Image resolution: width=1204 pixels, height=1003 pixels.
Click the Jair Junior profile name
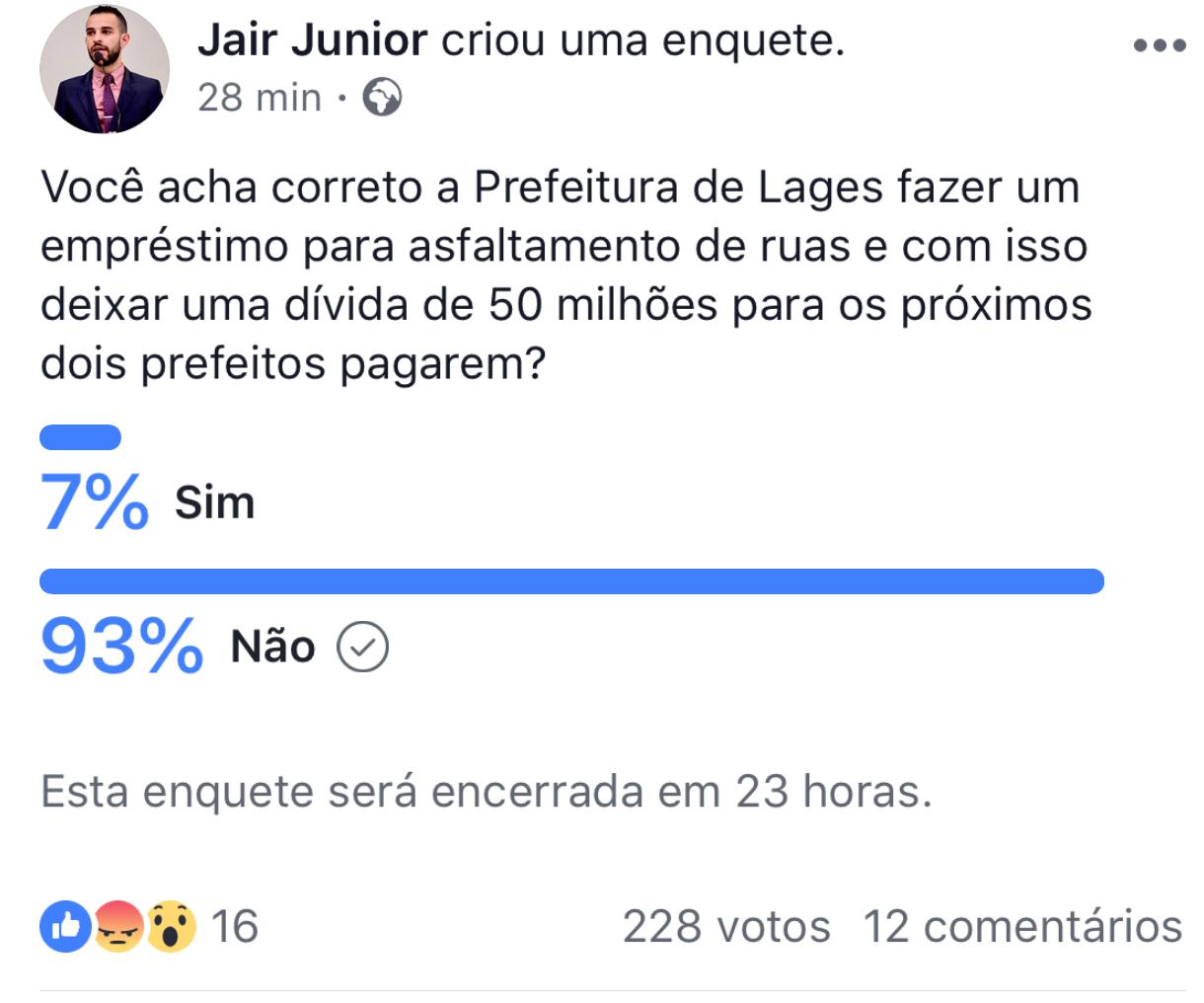[312, 40]
